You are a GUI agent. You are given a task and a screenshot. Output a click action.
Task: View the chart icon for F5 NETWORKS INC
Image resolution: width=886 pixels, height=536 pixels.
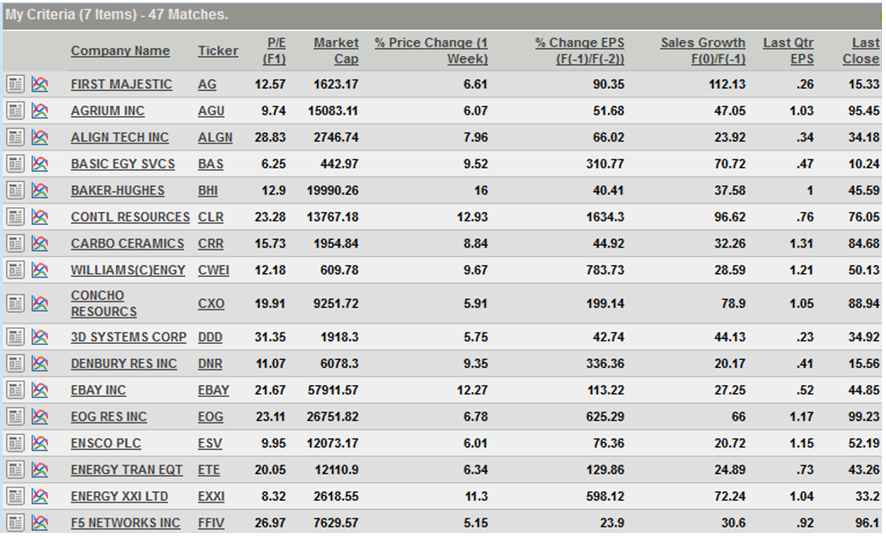pos(40,523)
